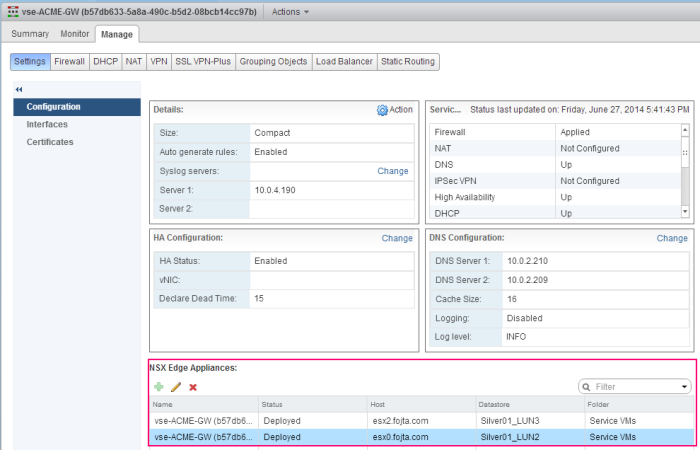Select Certificates in the left menu

(77, 142)
